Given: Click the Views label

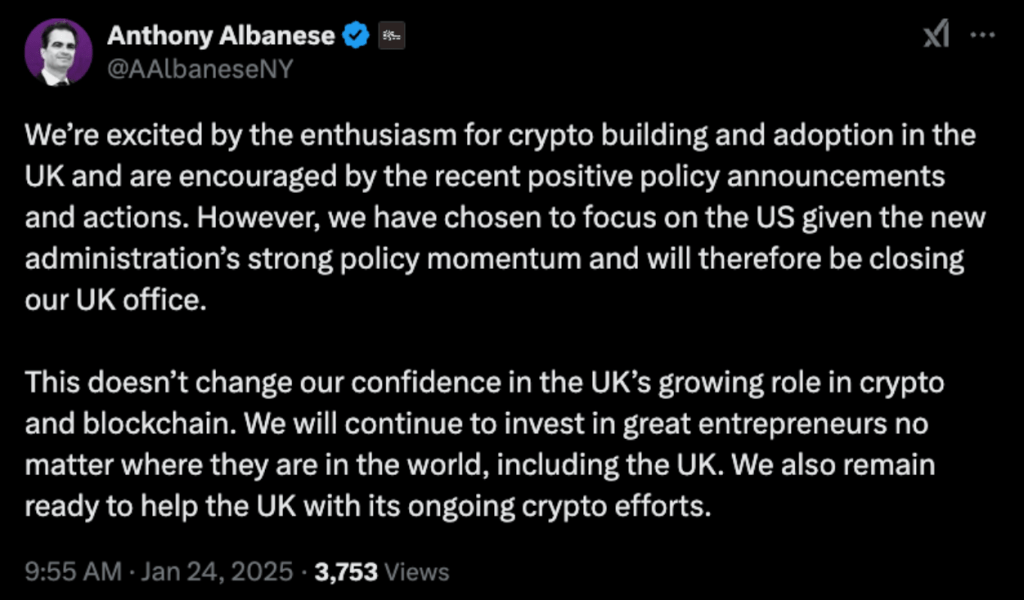Looking at the screenshot, I should (417, 572).
